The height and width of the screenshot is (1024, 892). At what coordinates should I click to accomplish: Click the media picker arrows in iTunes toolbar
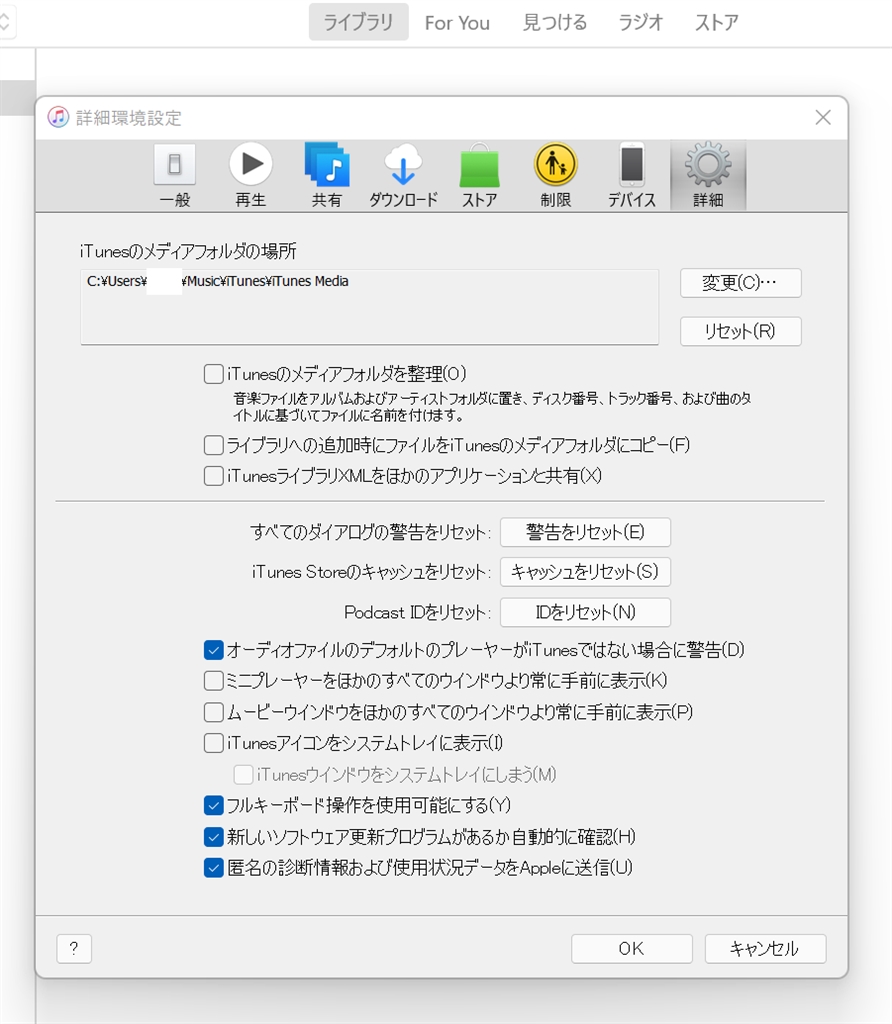click(5, 22)
